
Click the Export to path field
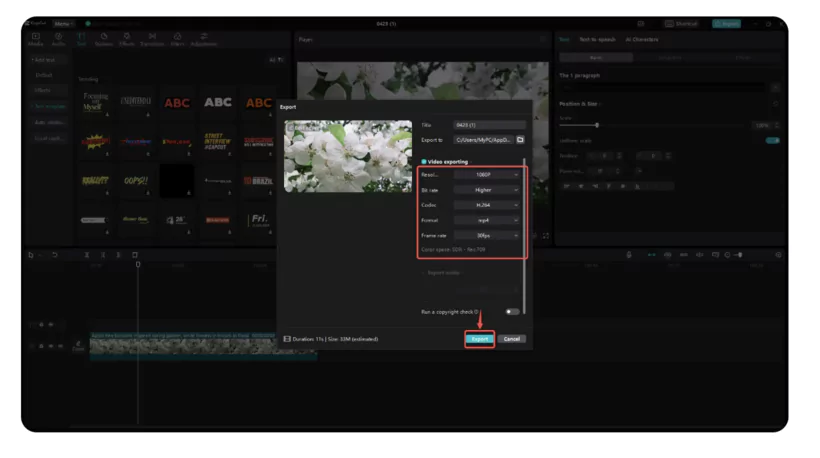(x=484, y=140)
